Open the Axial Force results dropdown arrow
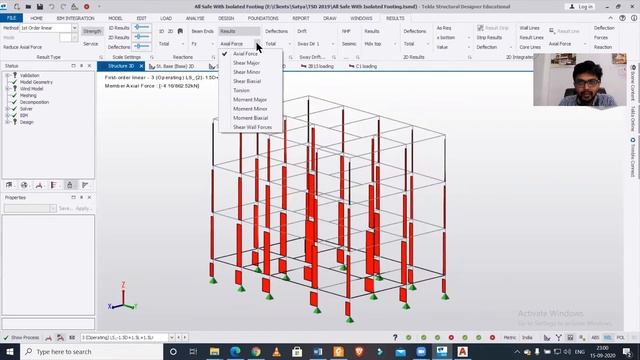This screenshot has width=640, height=360. [x=257, y=44]
